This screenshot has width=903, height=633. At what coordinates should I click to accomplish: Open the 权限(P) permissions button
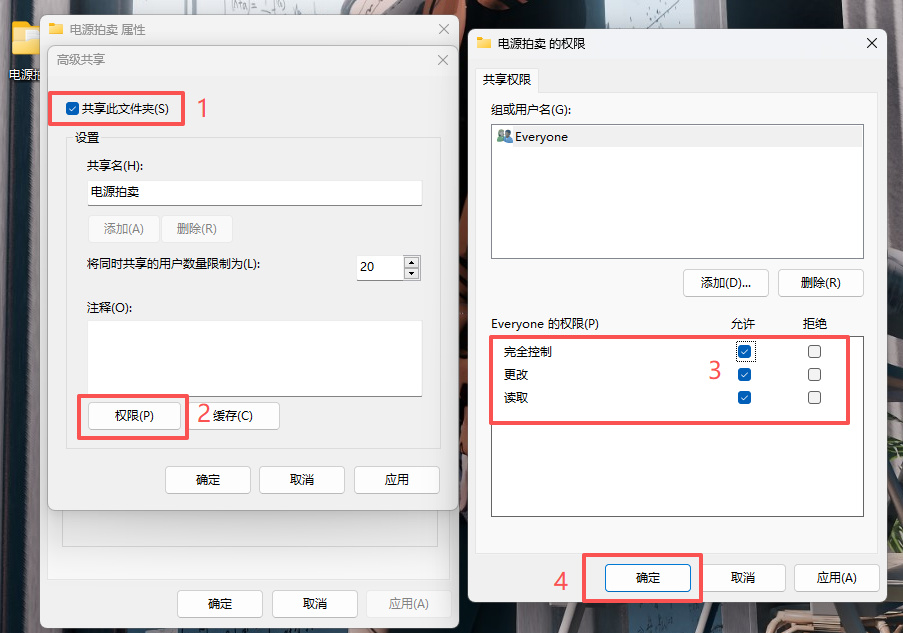134,416
